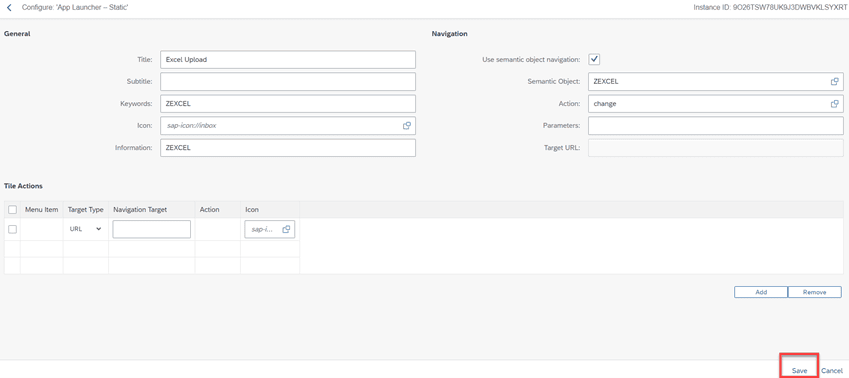The width and height of the screenshot is (849, 378).
Task: Tick the first Tile Actions row checkbox
Action: [x=12, y=230]
